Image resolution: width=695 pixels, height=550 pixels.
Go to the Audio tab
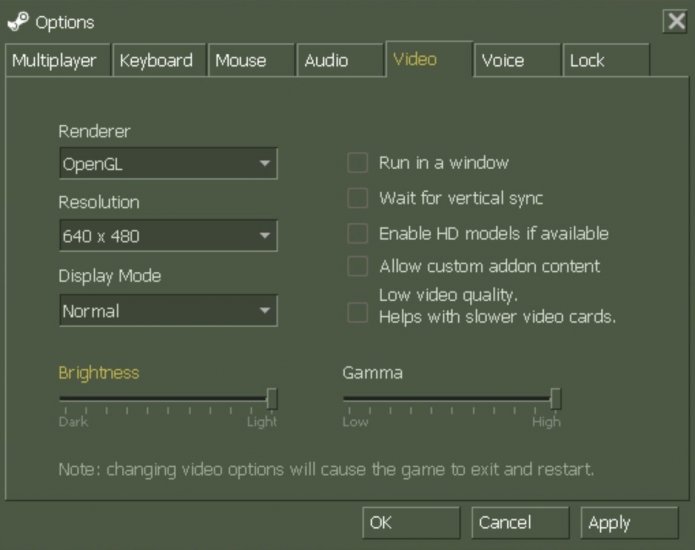pyautogui.click(x=326, y=61)
